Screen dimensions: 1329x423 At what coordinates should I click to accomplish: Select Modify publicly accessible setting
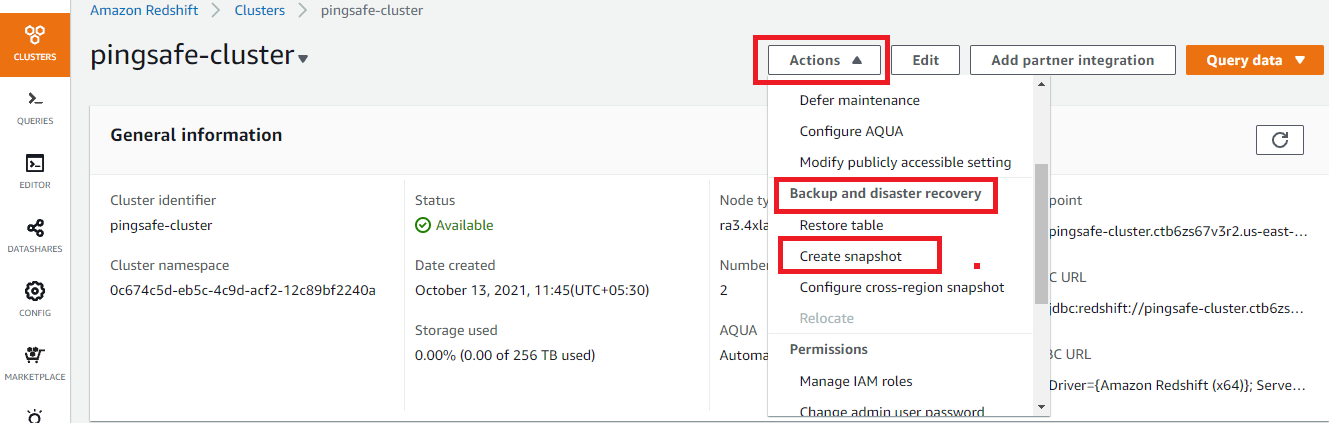905,162
